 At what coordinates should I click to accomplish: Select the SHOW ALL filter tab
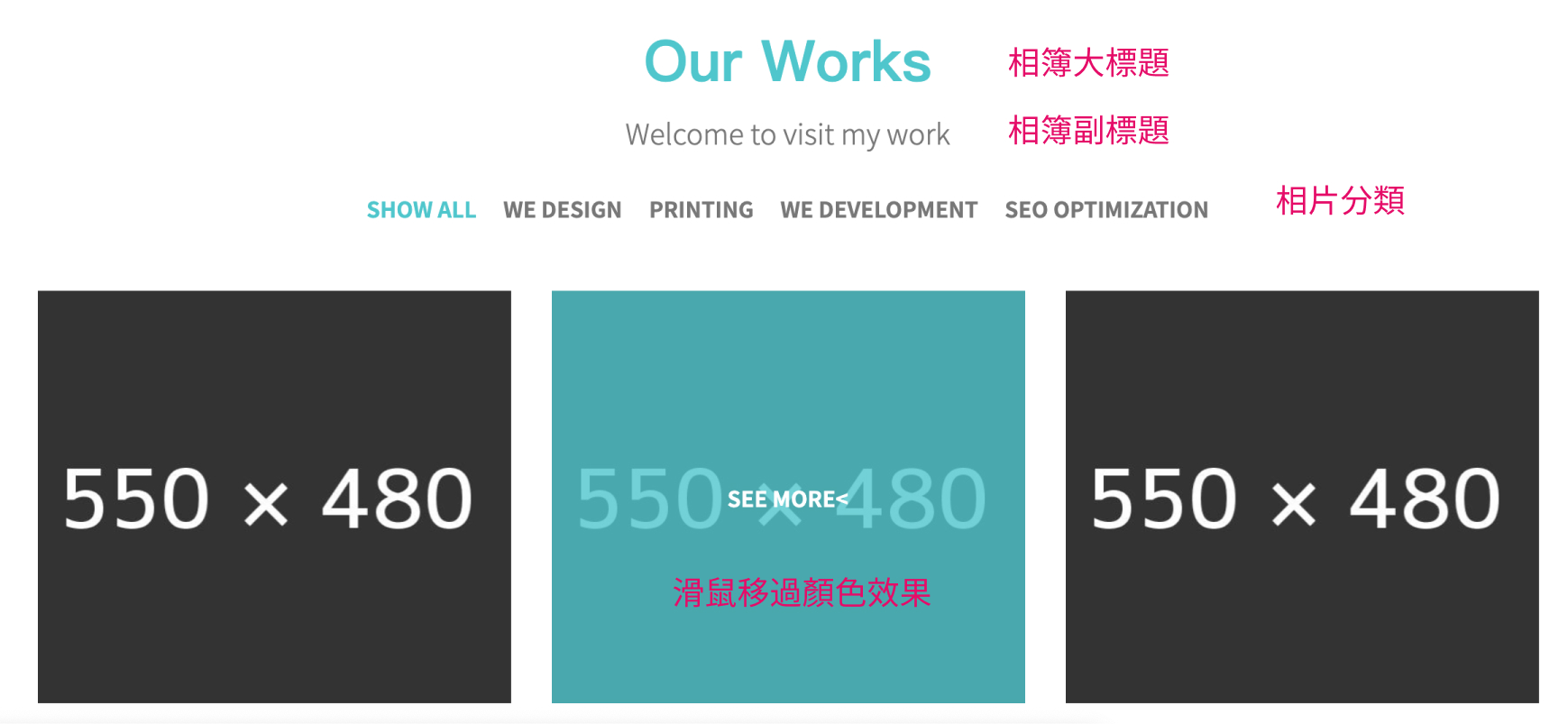coord(421,210)
